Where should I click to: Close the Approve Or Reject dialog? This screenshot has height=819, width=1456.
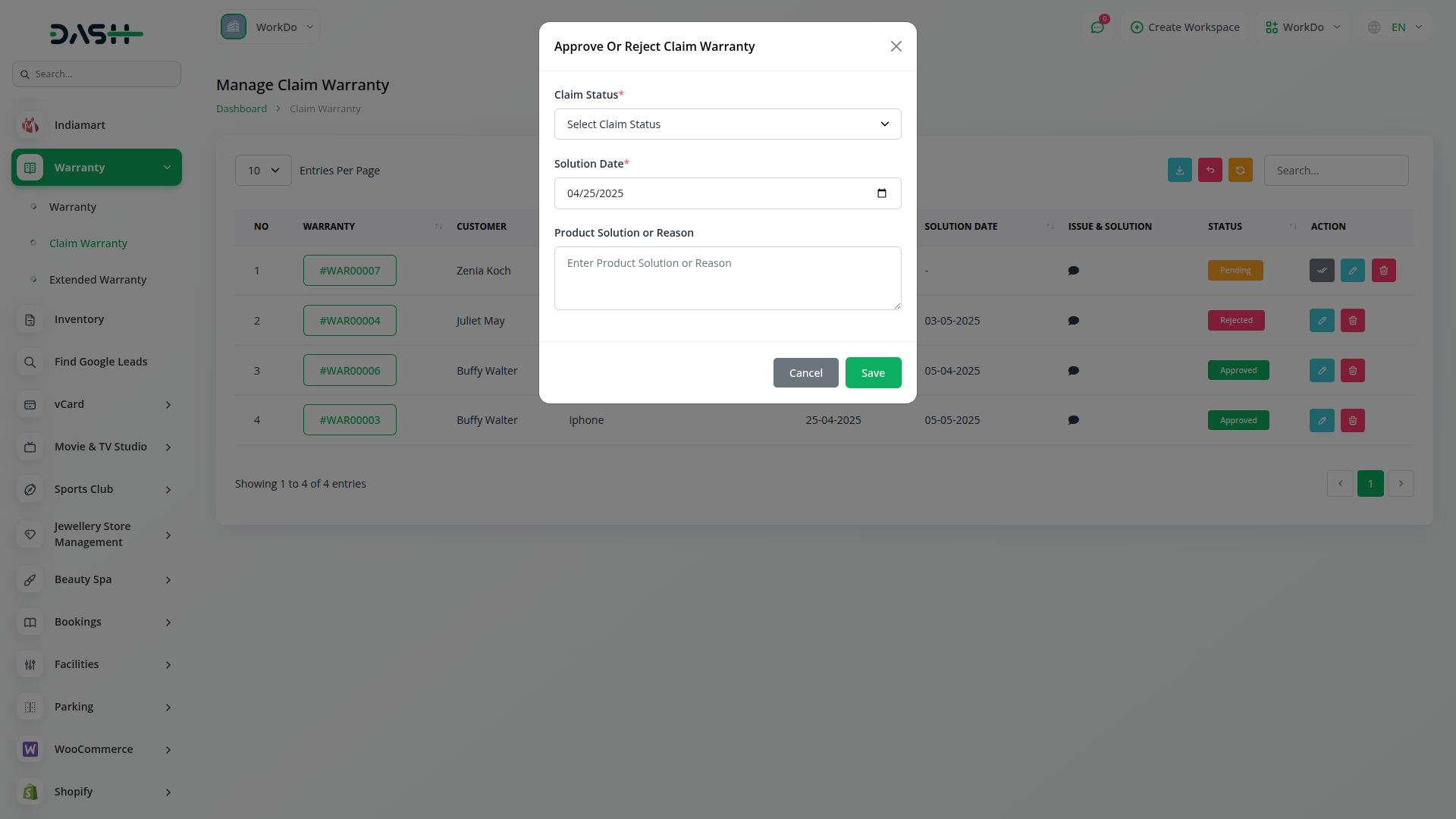click(x=896, y=46)
